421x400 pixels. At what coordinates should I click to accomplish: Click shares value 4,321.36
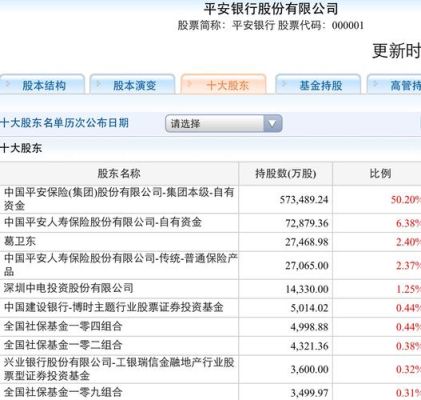tap(309, 346)
